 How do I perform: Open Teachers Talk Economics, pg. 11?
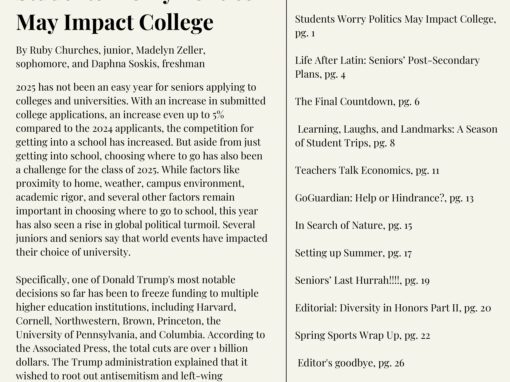tap(367, 170)
